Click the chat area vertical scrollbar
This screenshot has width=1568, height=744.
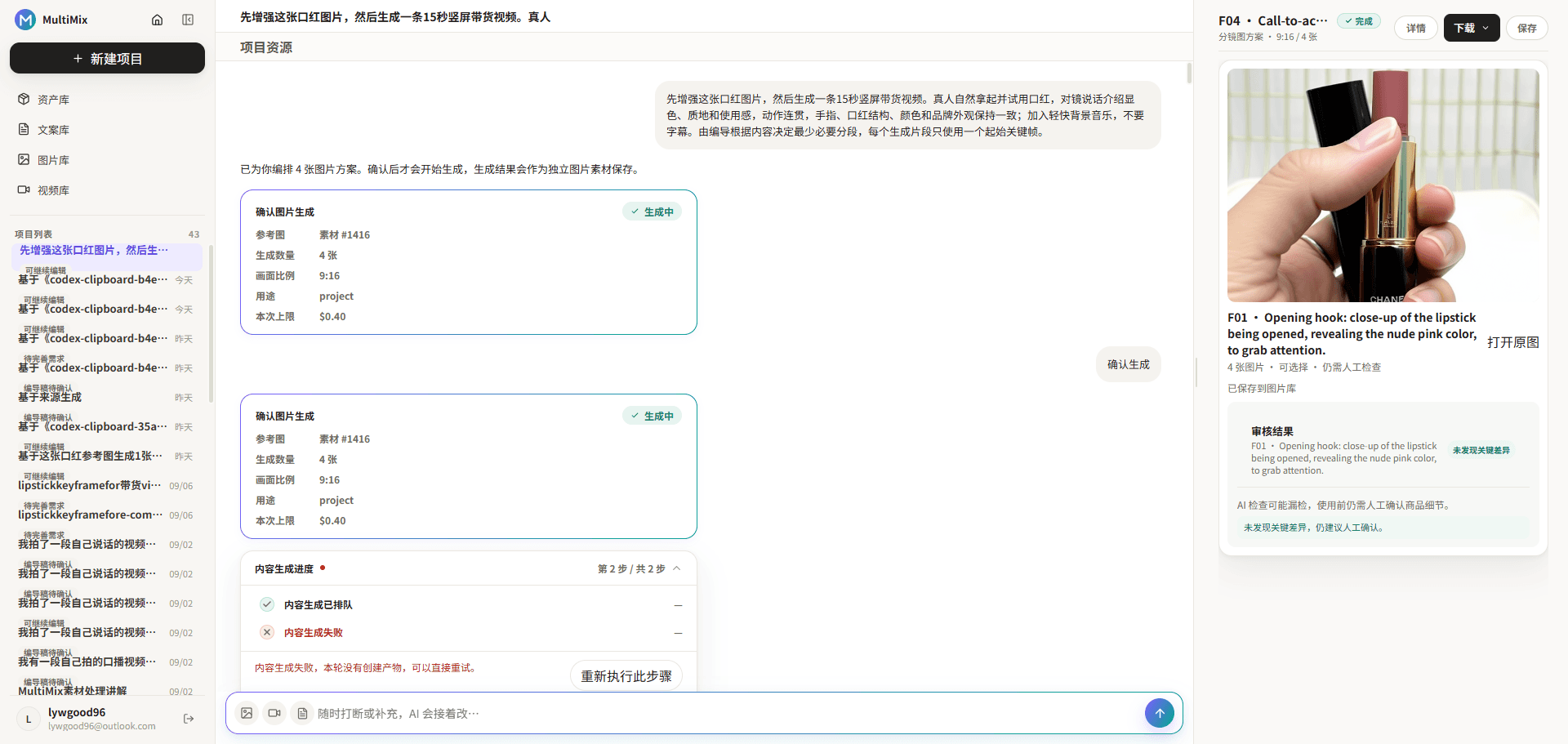tap(1189, 74)
